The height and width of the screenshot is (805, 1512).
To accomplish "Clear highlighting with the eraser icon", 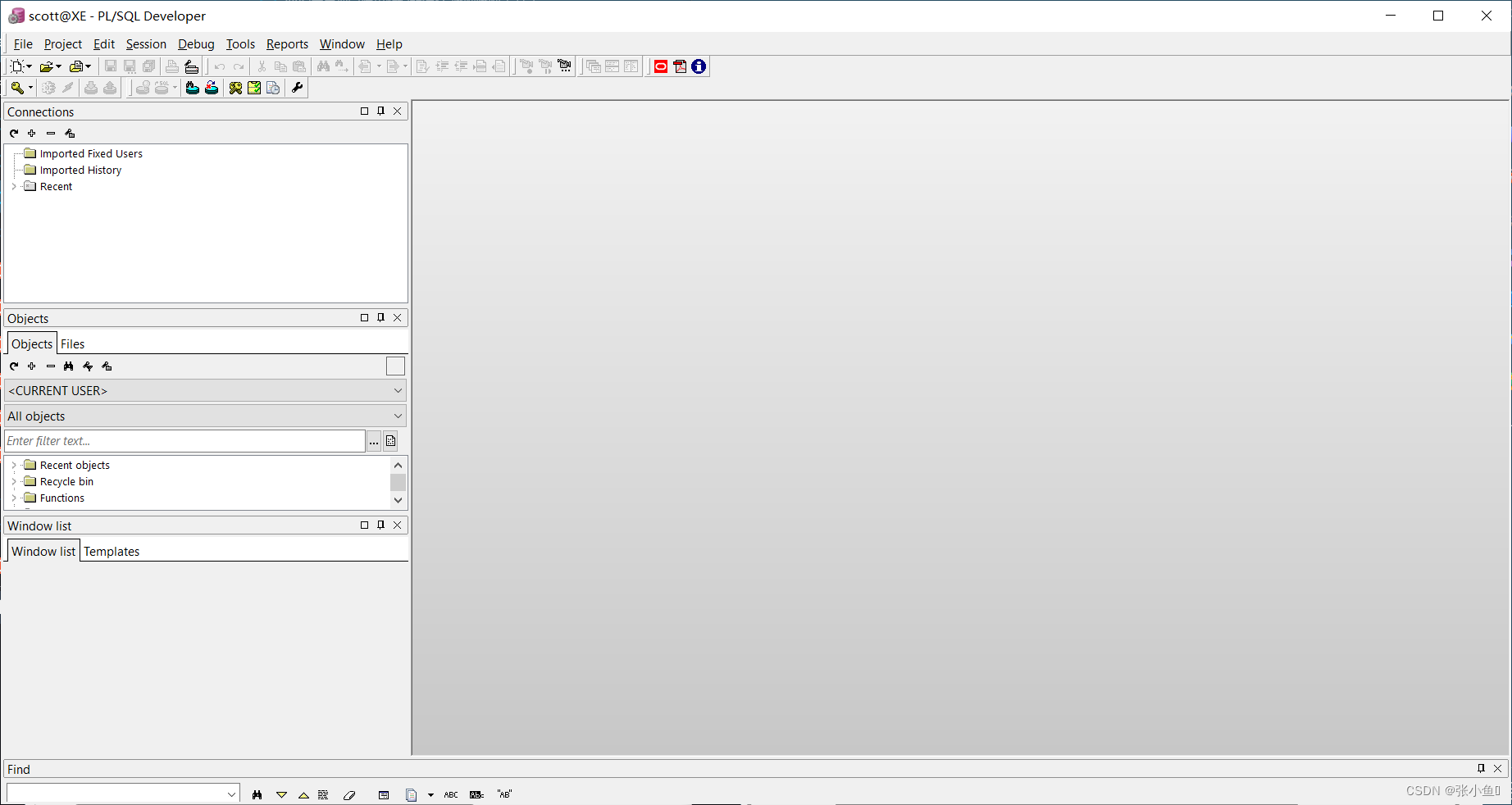I will click(x=349, y=794).
